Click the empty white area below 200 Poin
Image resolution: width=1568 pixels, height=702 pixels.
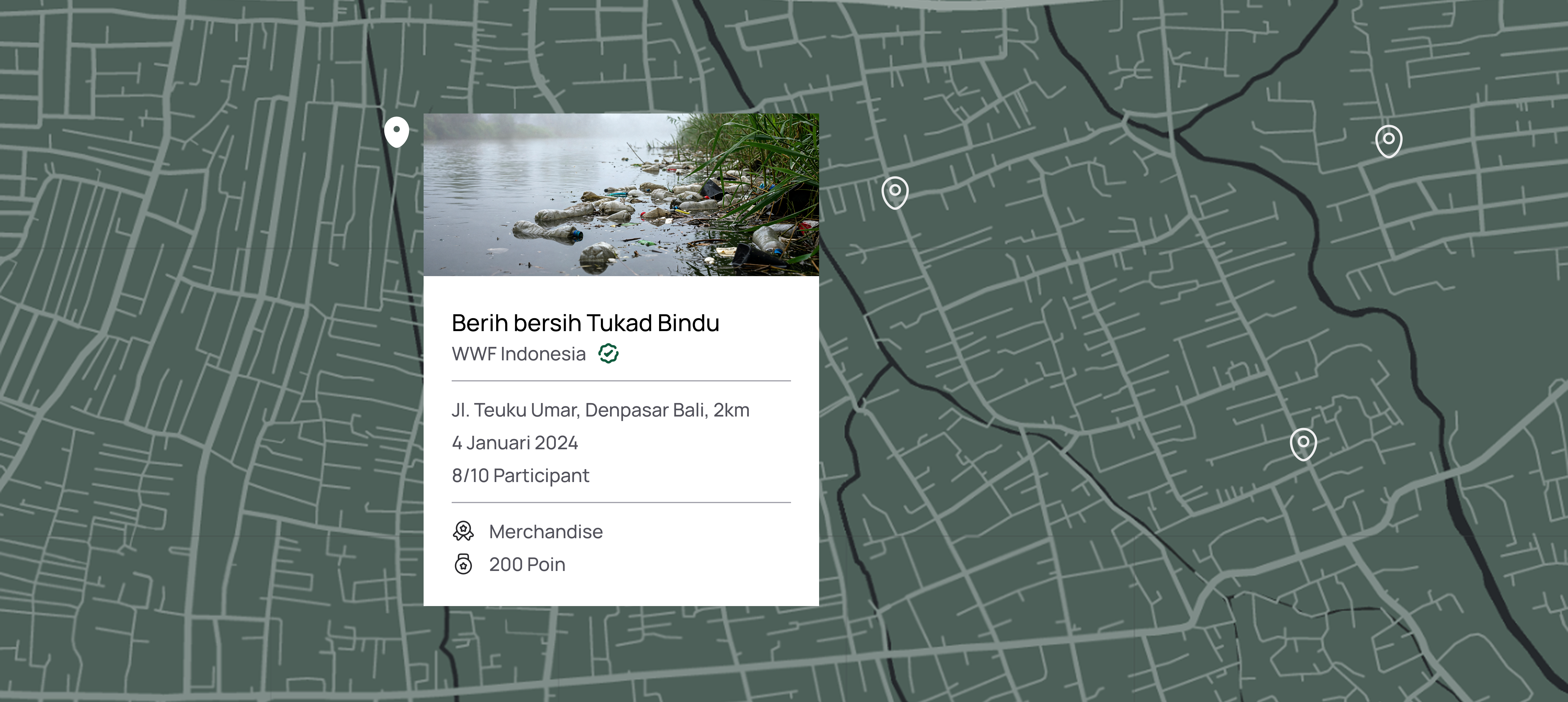[x=621, y=591]
